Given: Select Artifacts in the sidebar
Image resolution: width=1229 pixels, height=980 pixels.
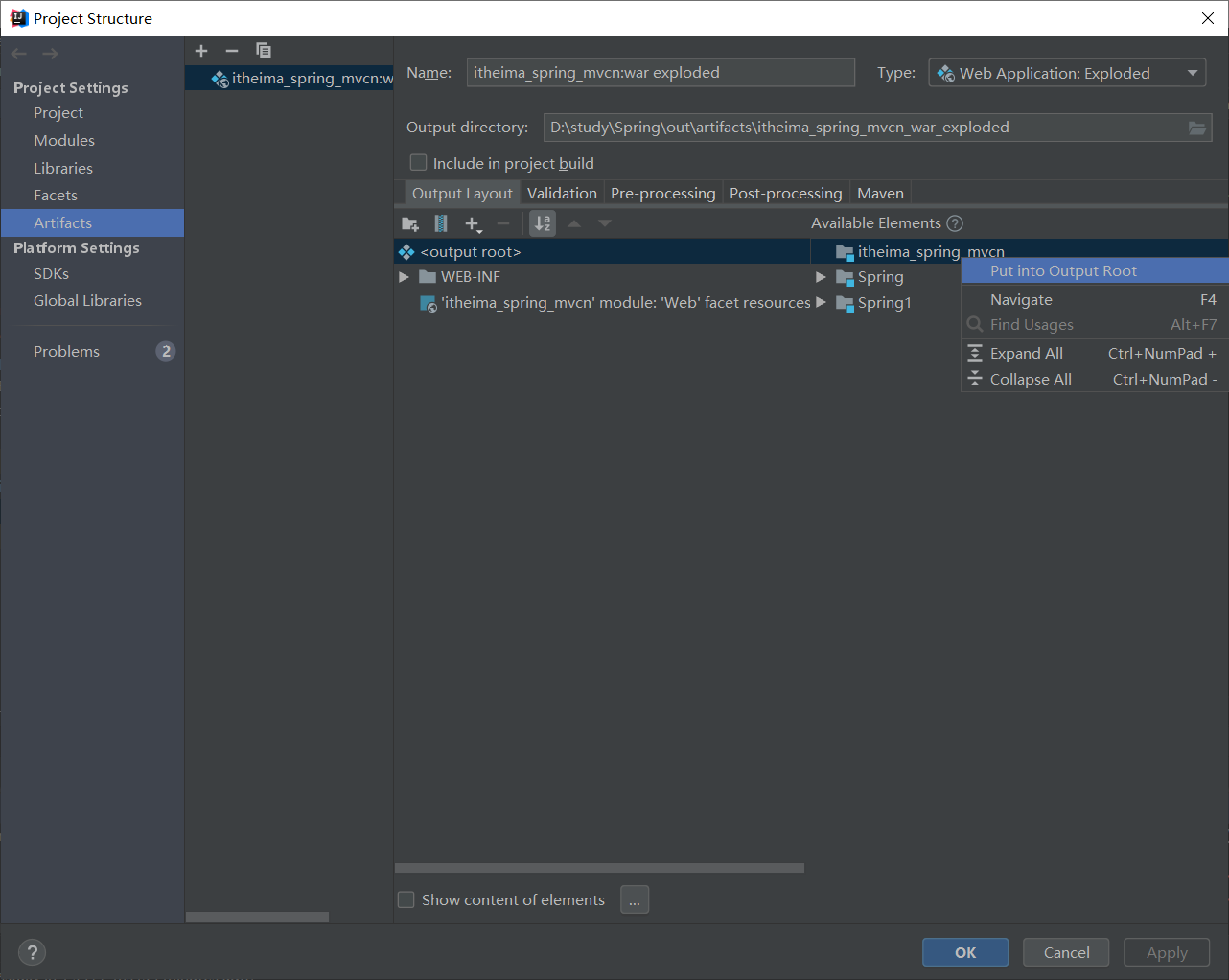Looking at the screenshot, I should [92, 223].
